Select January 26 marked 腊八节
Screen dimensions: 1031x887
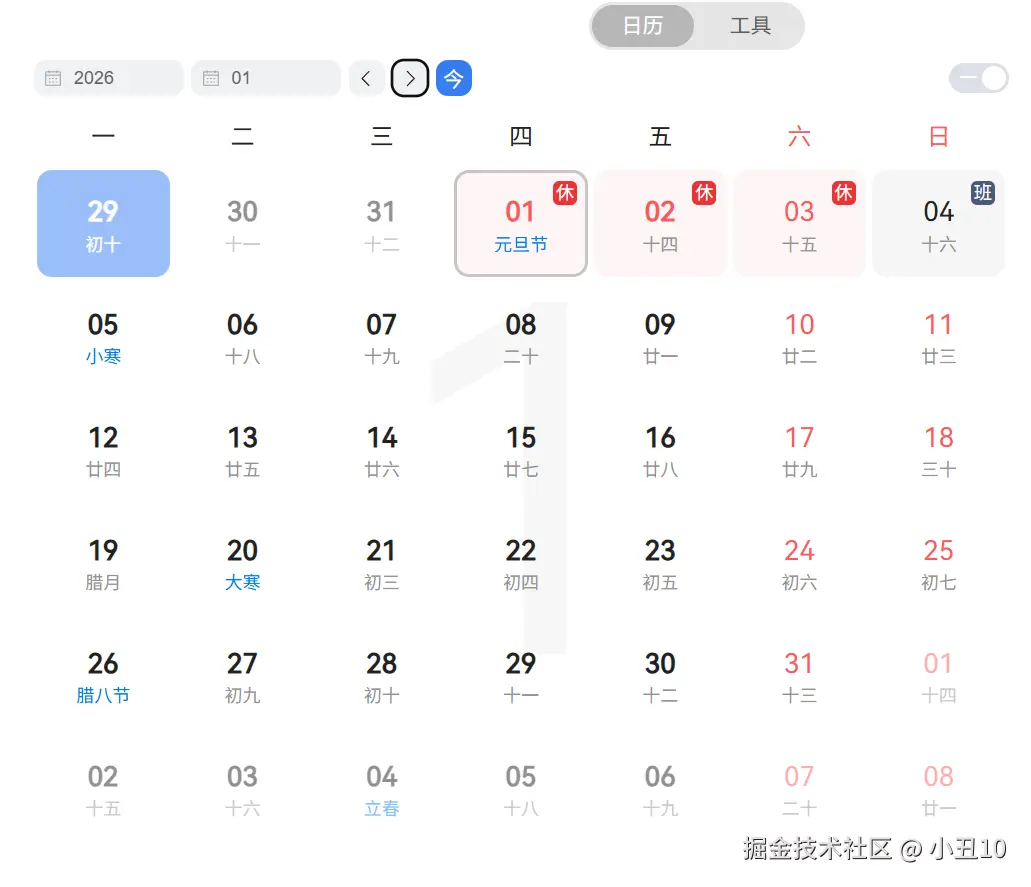[103, 676]
